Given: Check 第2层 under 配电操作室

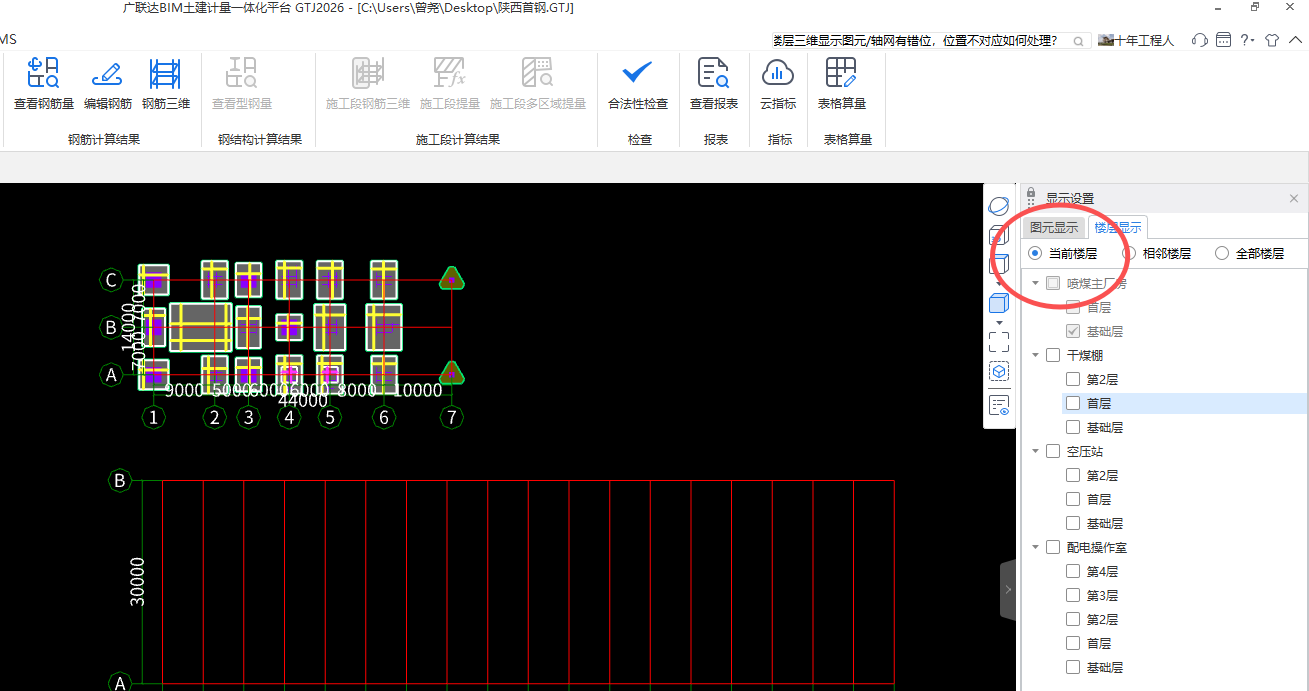Looking at the screenshot, I should pos(1073,619).
